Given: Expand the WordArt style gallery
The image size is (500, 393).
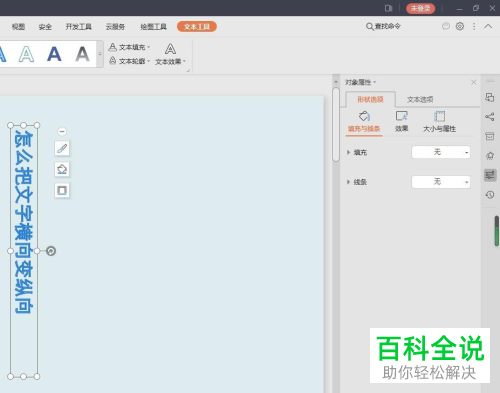Looking at the screenshot, I should click(100, 54).
